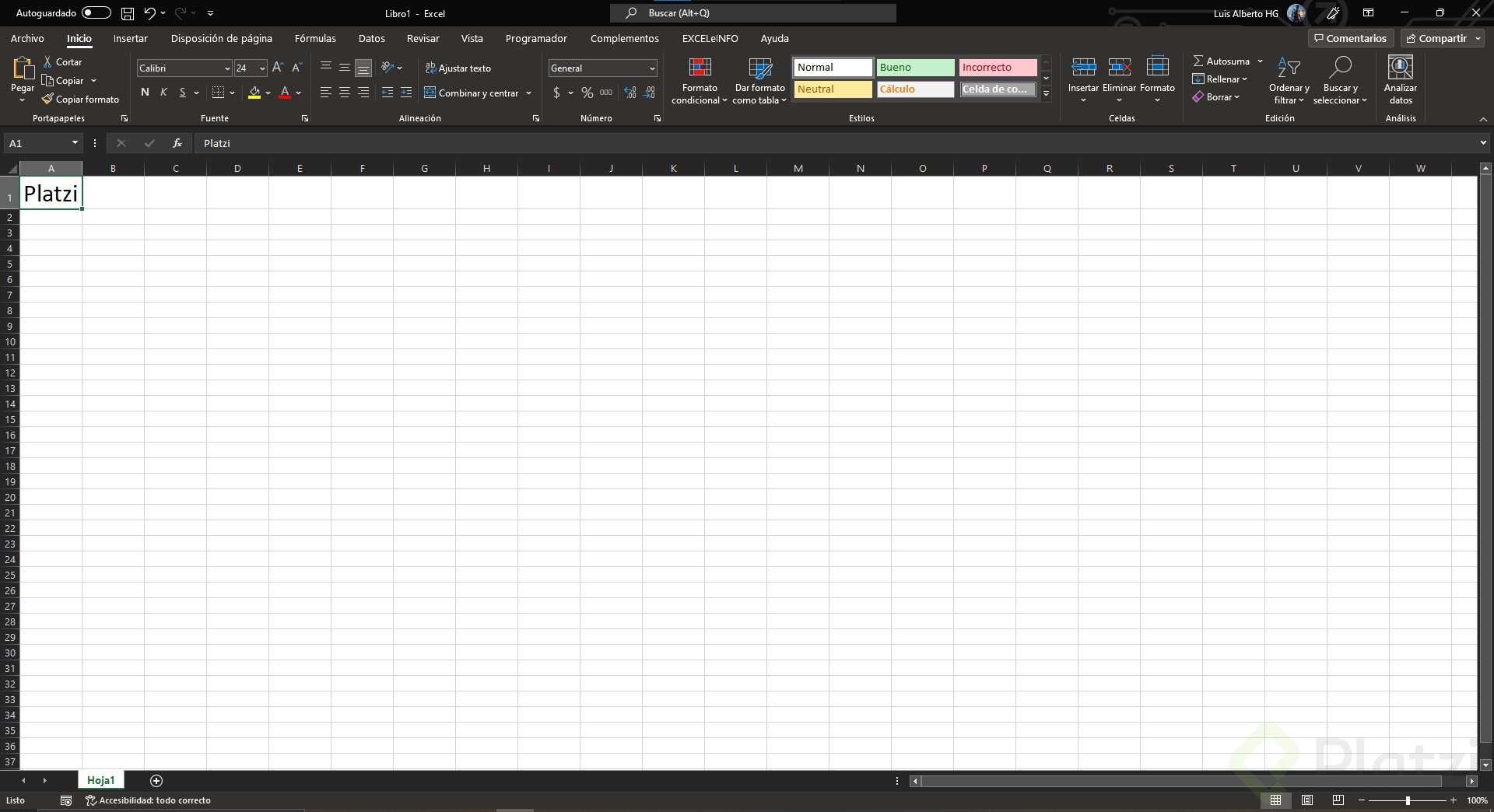Image resolution: width=1494 pixels, height=812 pixels.
Task: Click the Rellenar button
Action: 1219,79
